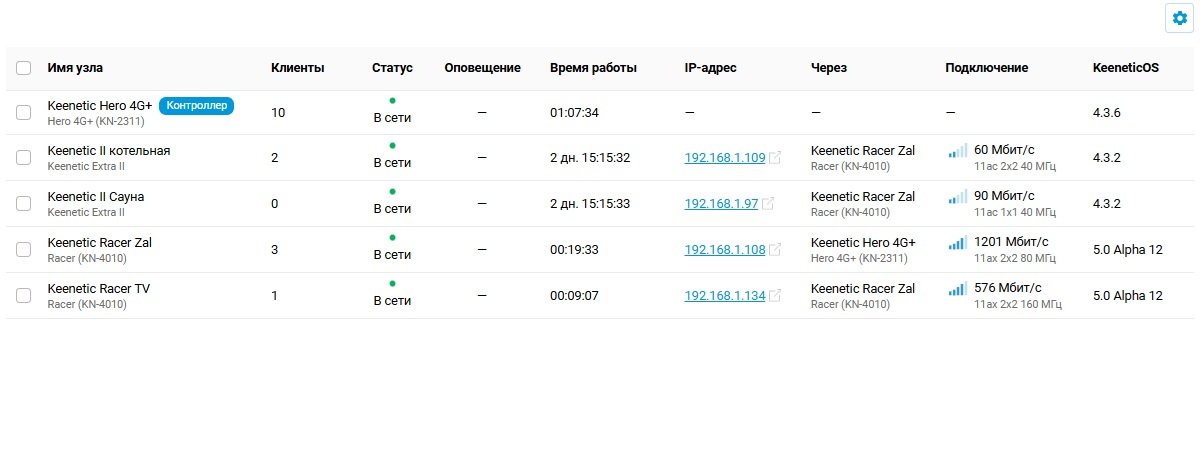The height and width of the screenshot is (460, 1203).
Task: Click green status dot for Keenetic Hero 4G+
Action: [392, 100]
